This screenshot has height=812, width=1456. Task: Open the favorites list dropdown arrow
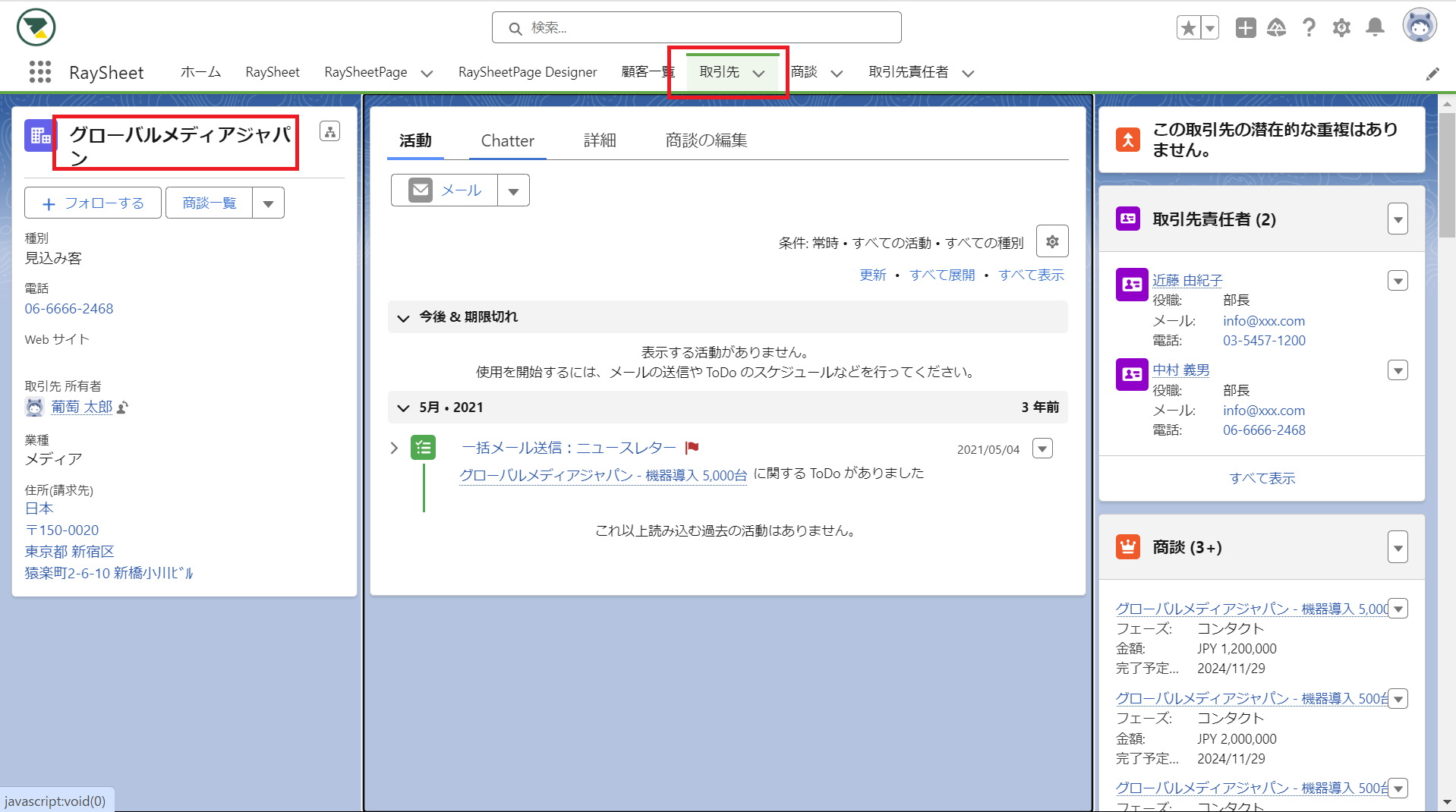coord(1210,28)
